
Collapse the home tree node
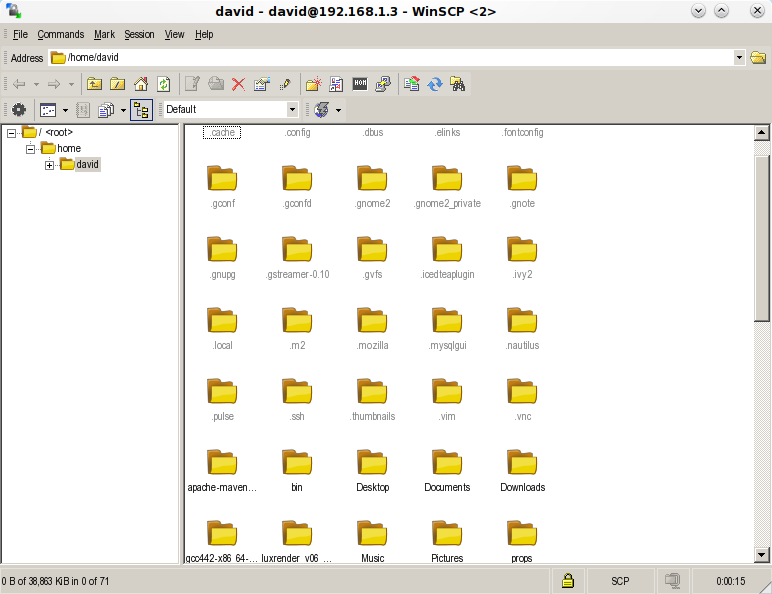30,149
